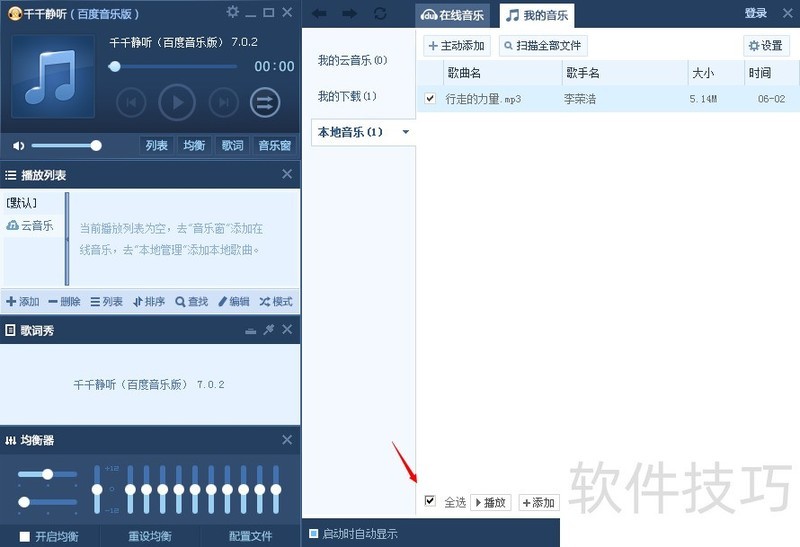Pin the 歌词秀 lyrics panel
This screenshot has height=547, width=800.
(x=268, y=330)
